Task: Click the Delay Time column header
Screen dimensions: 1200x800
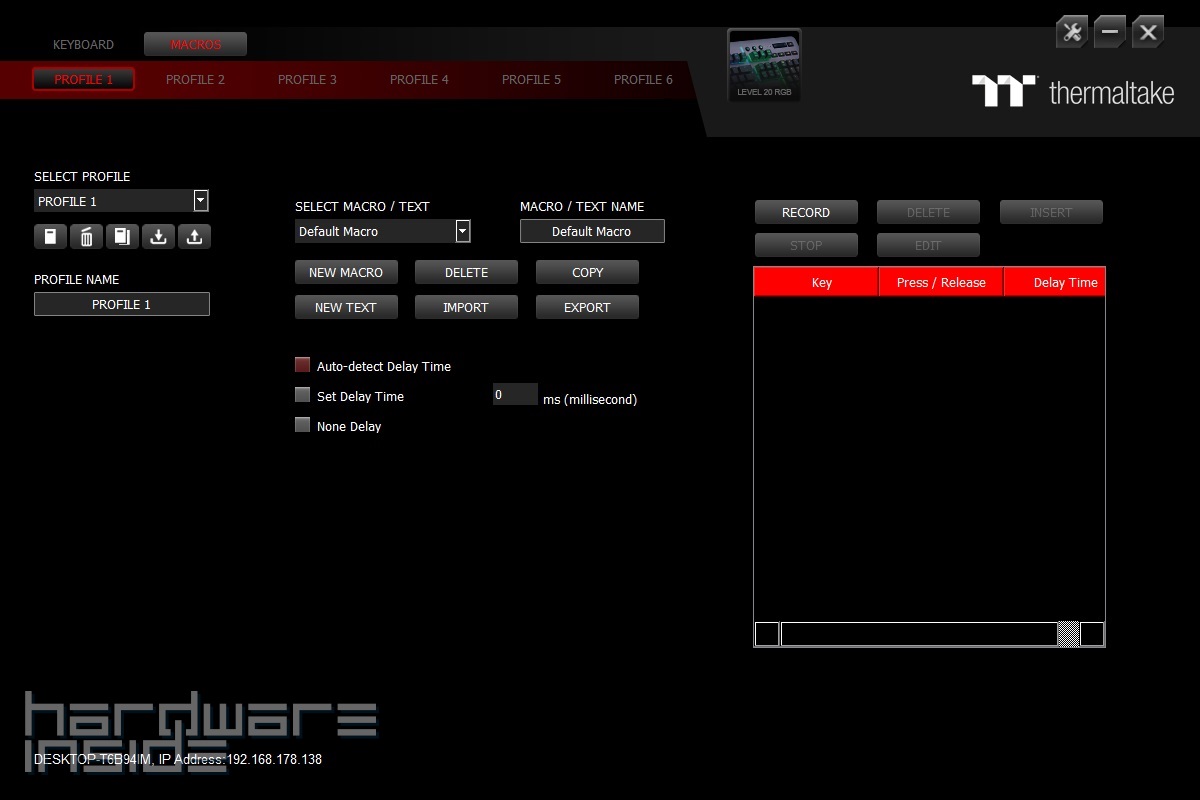Action: 1055,282
